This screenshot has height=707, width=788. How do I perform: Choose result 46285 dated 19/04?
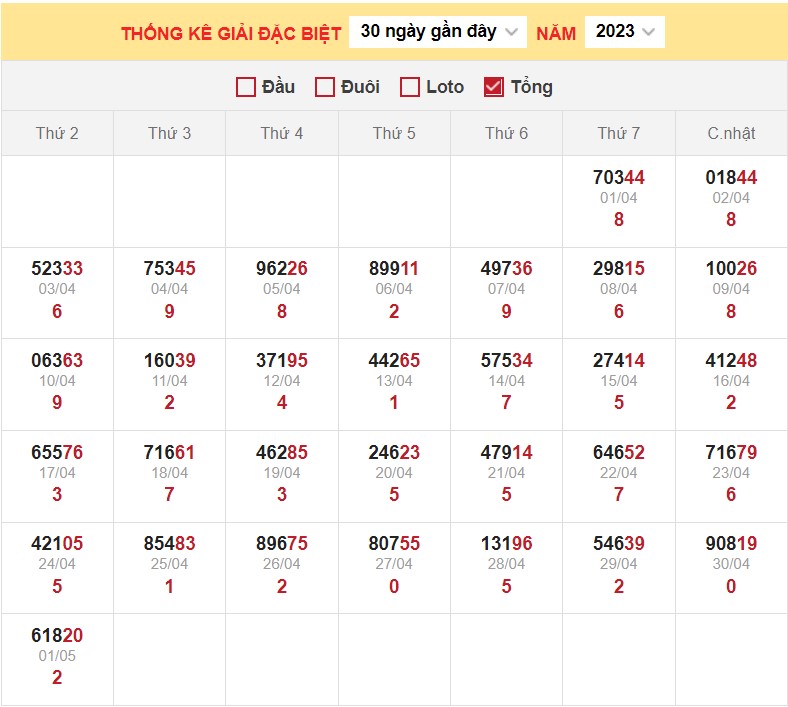point(282,453)
